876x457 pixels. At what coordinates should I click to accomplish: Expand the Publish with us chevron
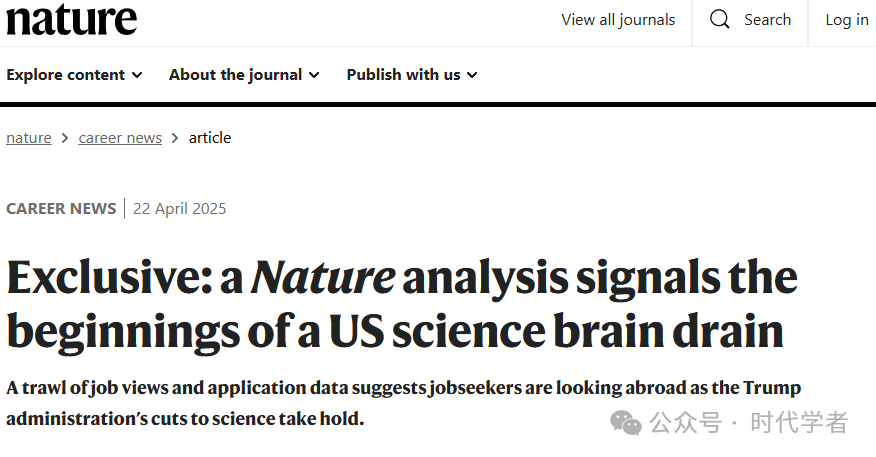pyautogui.click(x=472, y=75)
